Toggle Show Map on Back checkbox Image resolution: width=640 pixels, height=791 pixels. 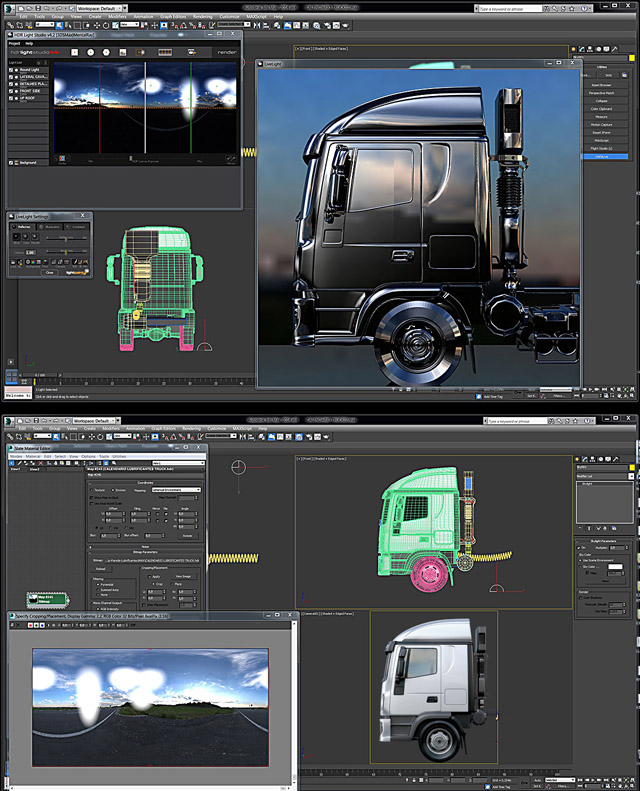(x=91, y=497)
